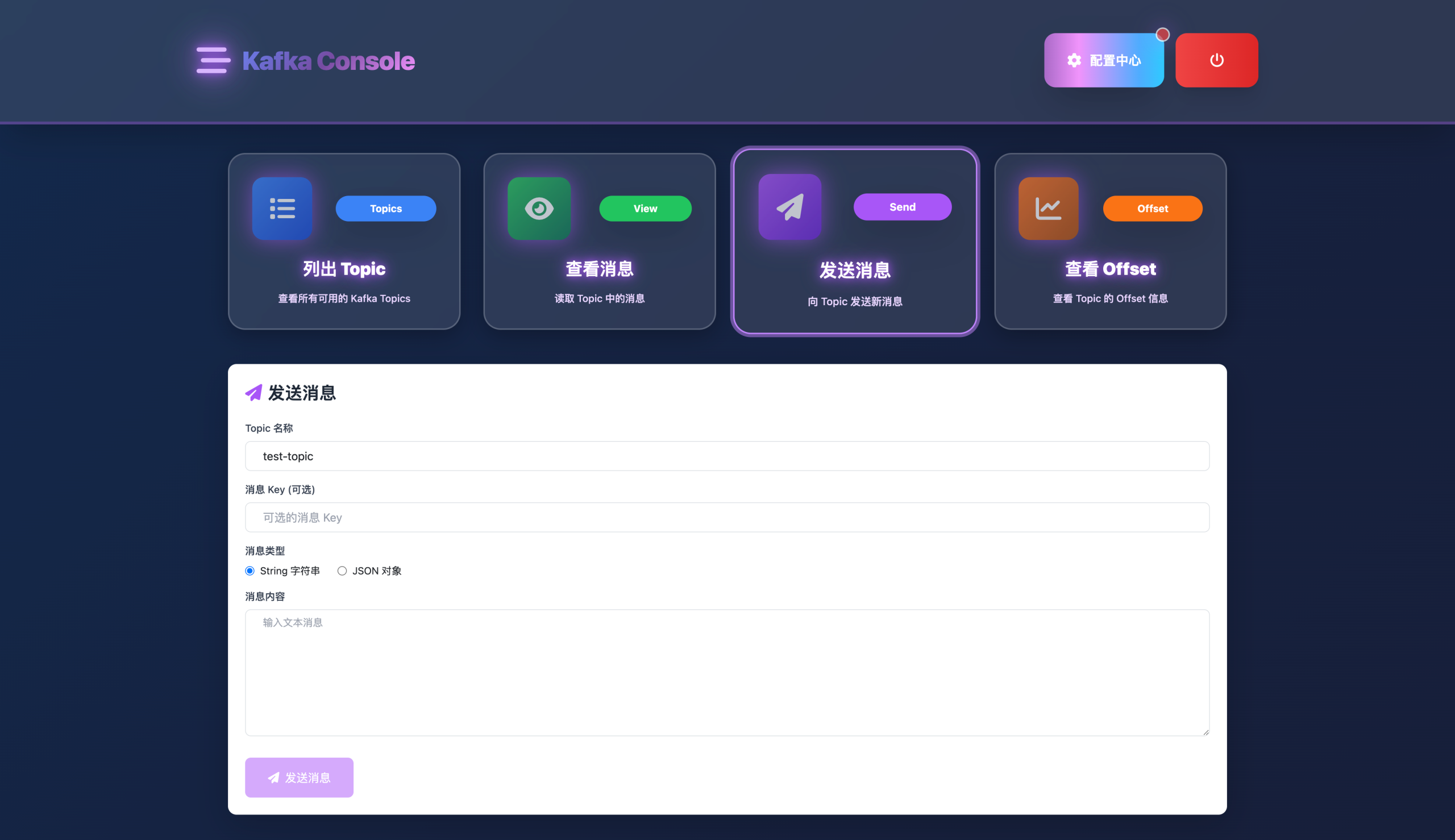Click the 查看所有可用的 Kafka Topics description
This screenshot has width=1455, height=840.
click(344, 298)
